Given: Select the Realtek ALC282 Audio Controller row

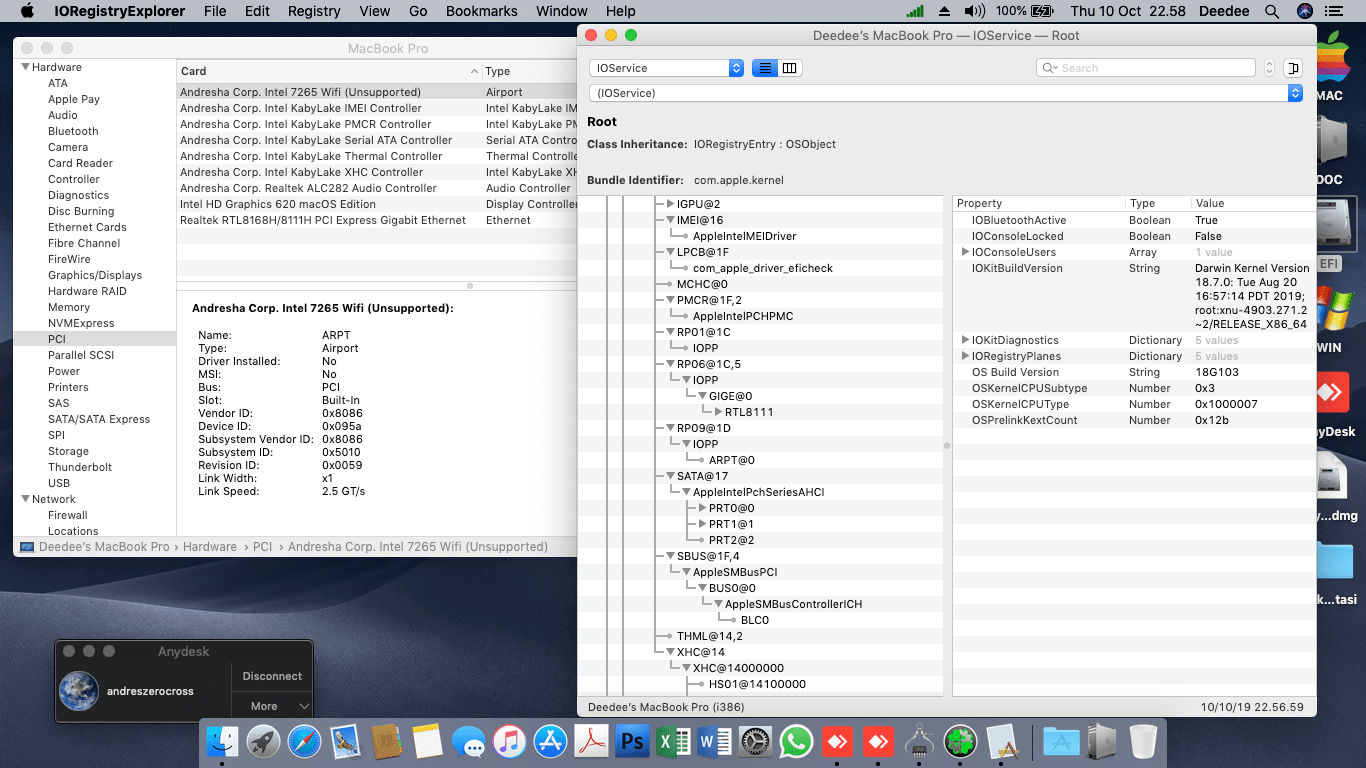Looking at the screenshot, I should [x=377, y=188].
